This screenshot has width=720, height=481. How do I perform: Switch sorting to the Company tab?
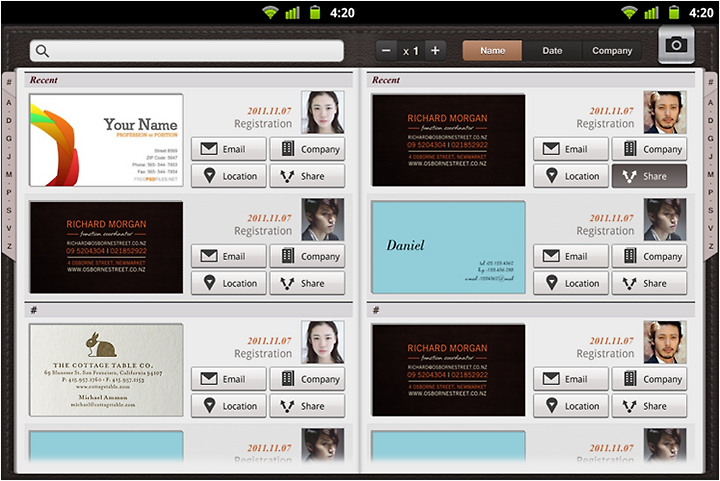(x=612, y=50)
